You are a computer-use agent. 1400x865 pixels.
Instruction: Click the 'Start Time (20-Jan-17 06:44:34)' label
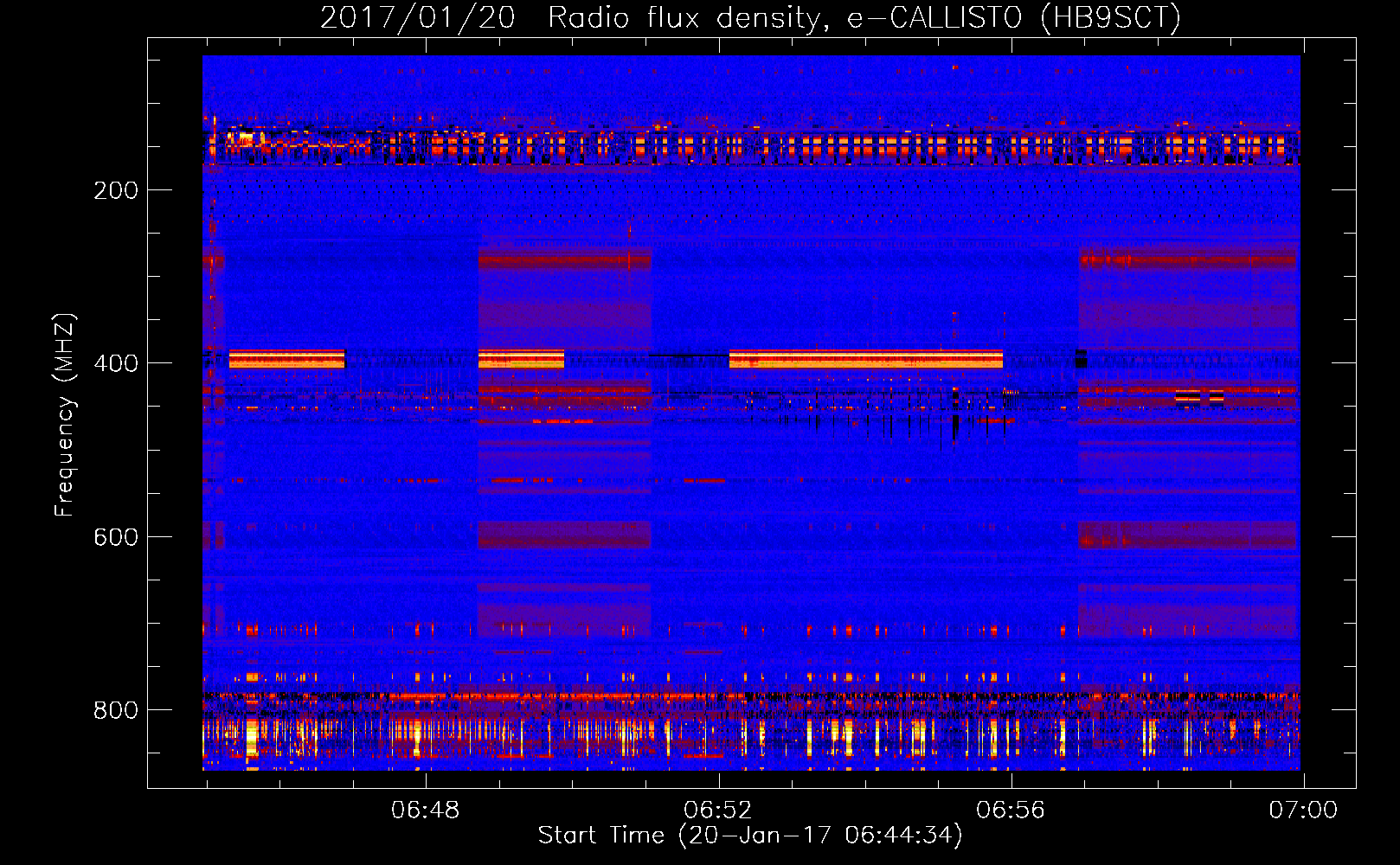tap(750, 836)
